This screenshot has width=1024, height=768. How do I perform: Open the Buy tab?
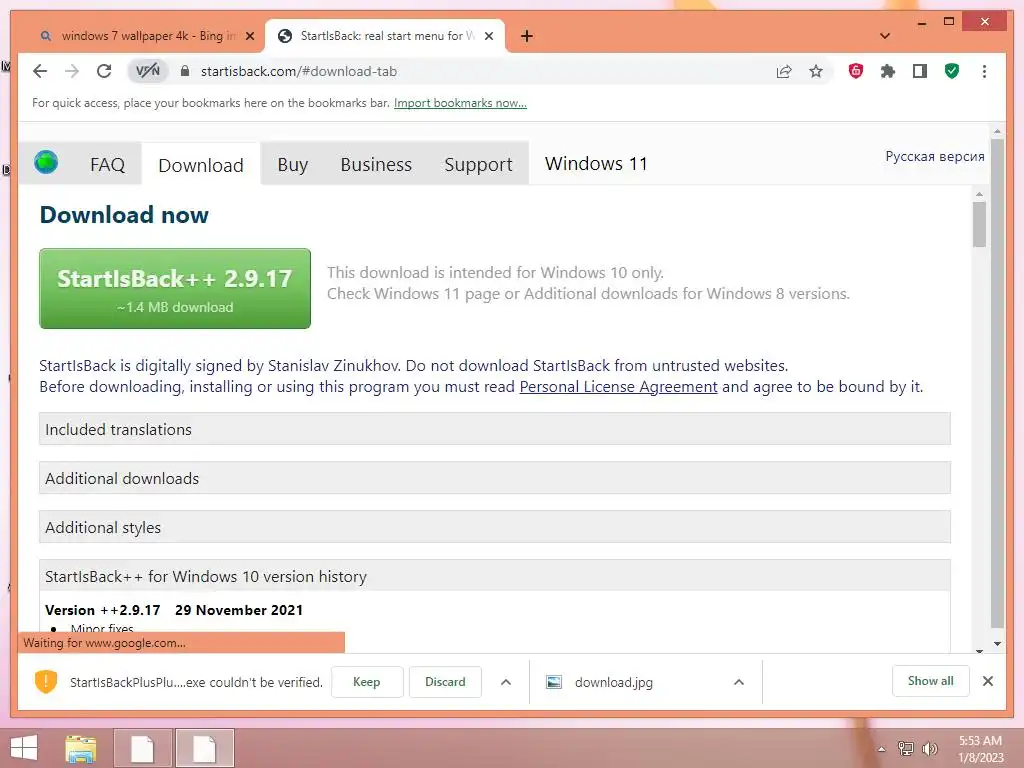[293, 165]
